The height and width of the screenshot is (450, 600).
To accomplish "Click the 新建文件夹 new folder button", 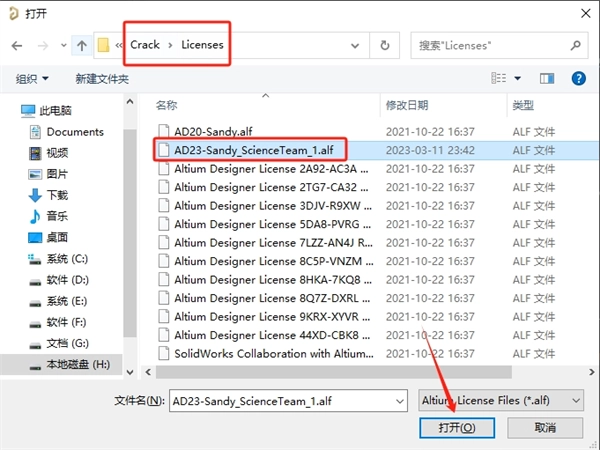I will pyautogui.click(x=101, y=78).
